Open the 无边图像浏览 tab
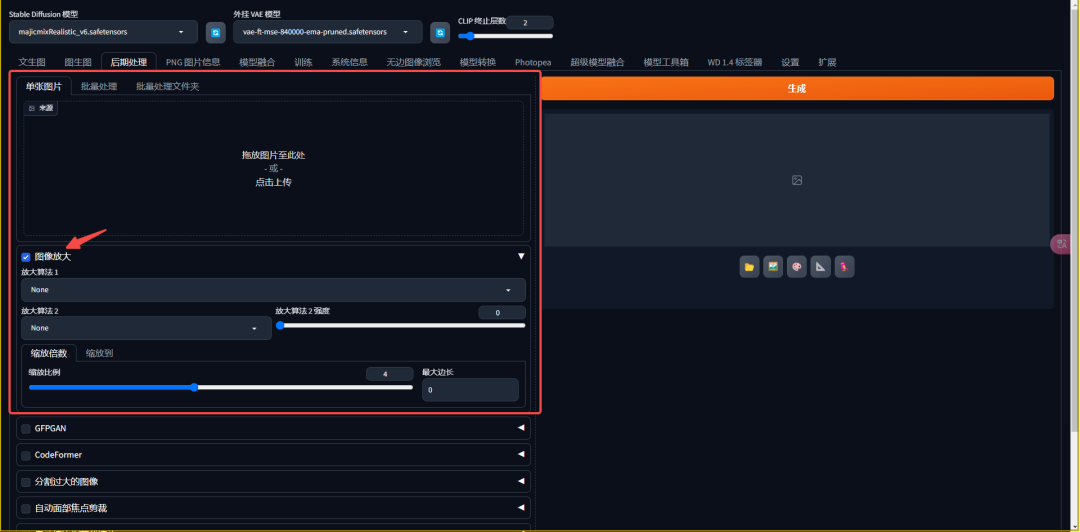The width and height of the screenshot is (1080, 532). (413, 62)
